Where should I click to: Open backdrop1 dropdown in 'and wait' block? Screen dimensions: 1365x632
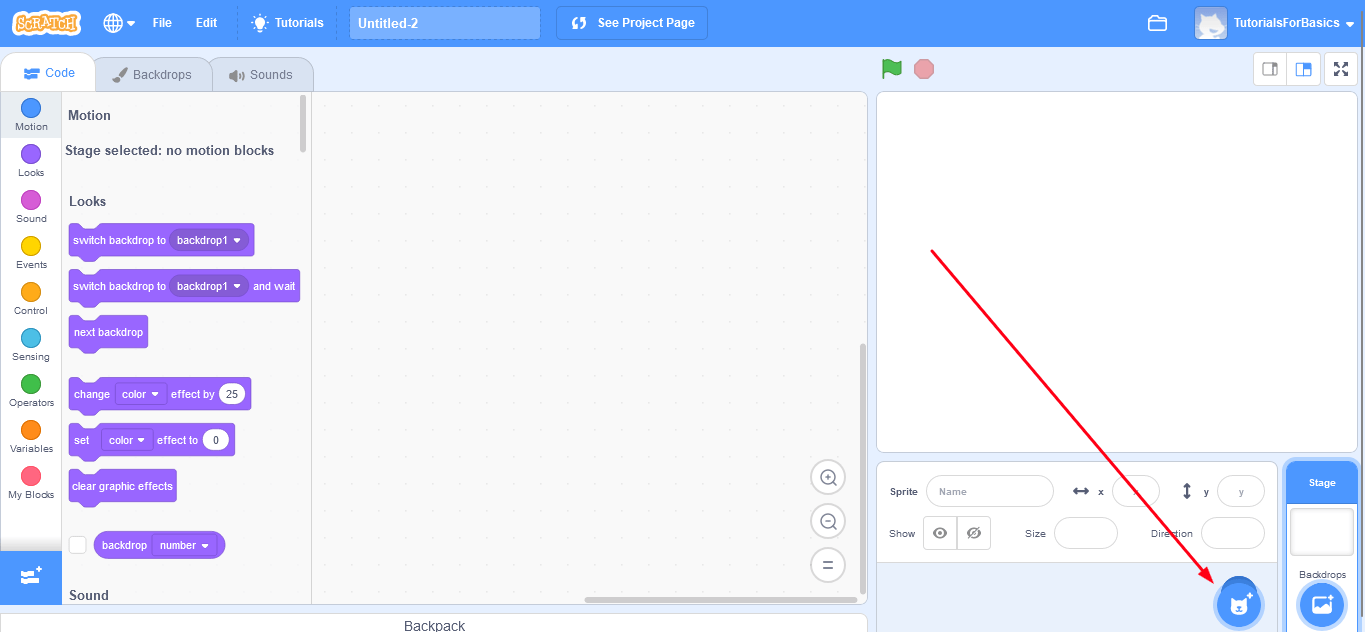coord(209,286)
